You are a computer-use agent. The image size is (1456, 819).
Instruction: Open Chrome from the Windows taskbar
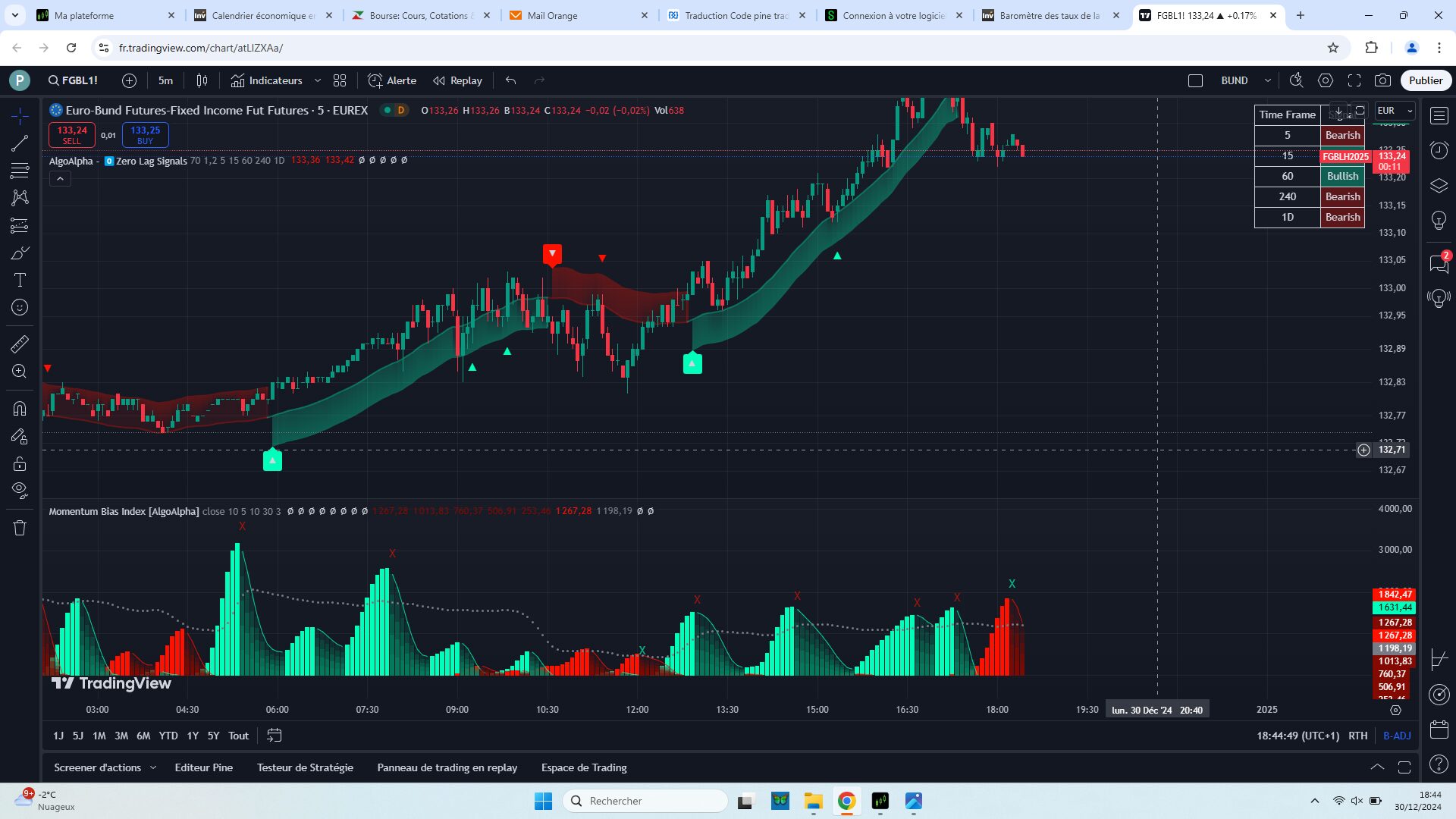pyautogui.click(x=846, y=801)
